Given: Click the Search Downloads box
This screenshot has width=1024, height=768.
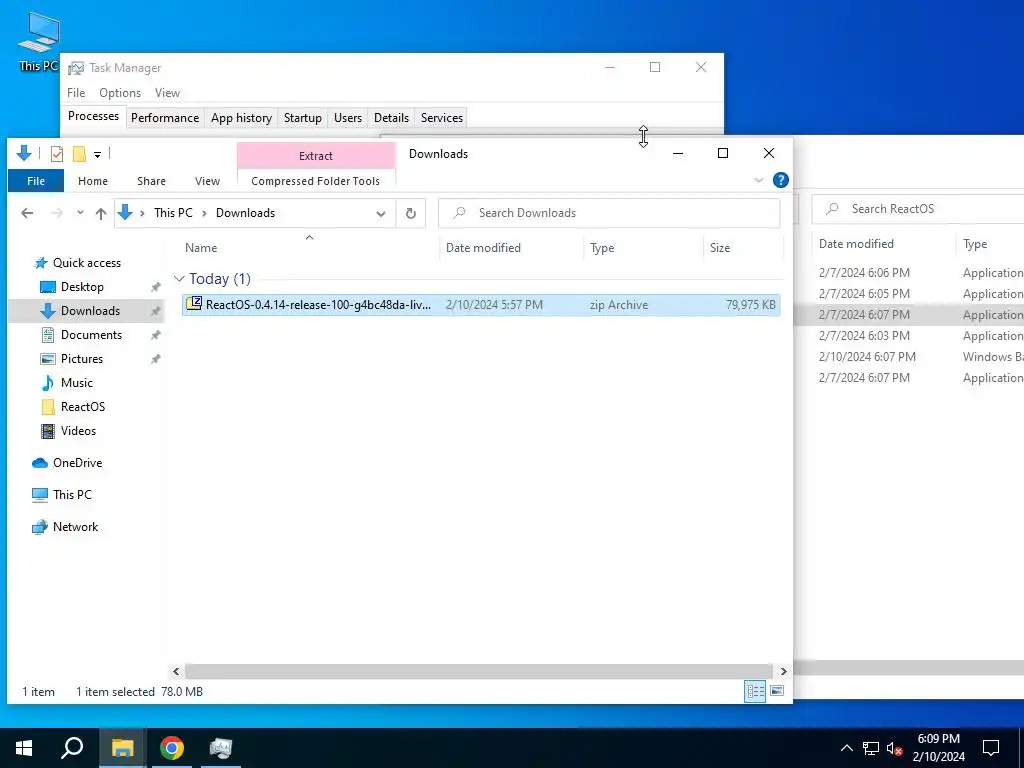Looking at the screenshot, I should 609,213.
